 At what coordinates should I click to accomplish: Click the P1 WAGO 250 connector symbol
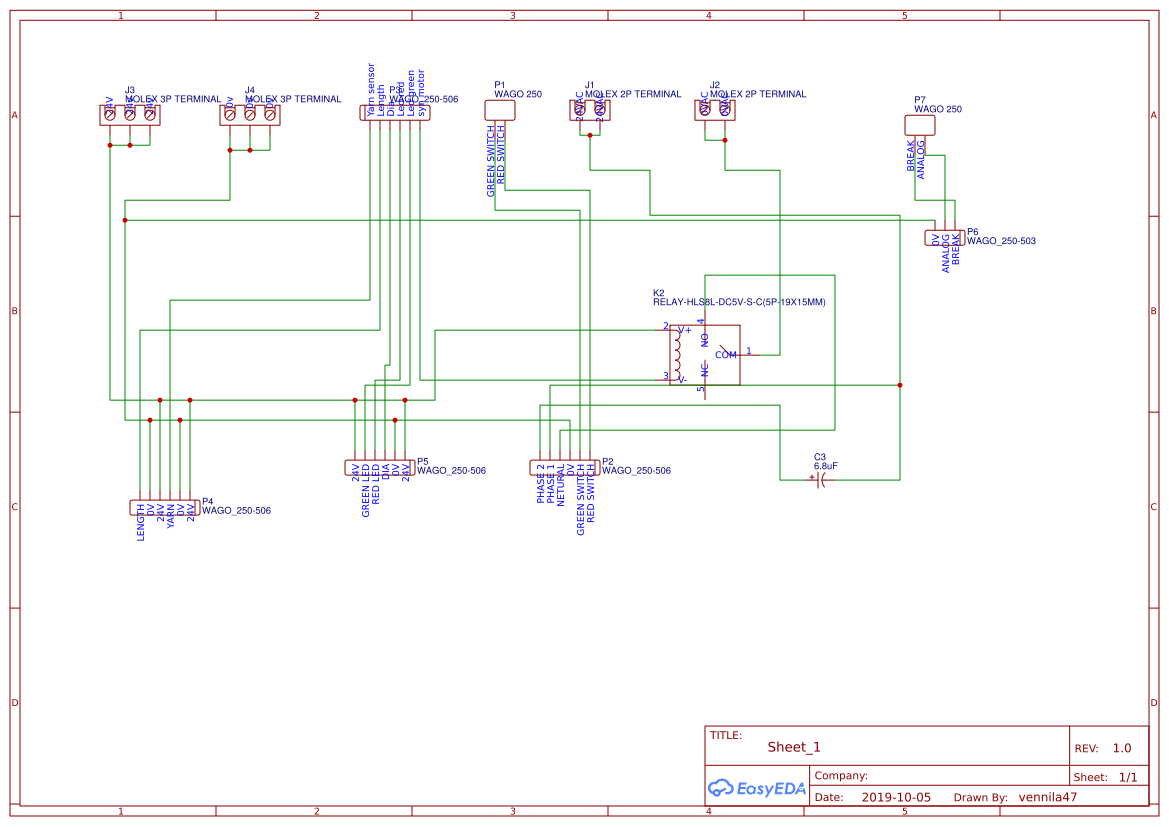500,109
